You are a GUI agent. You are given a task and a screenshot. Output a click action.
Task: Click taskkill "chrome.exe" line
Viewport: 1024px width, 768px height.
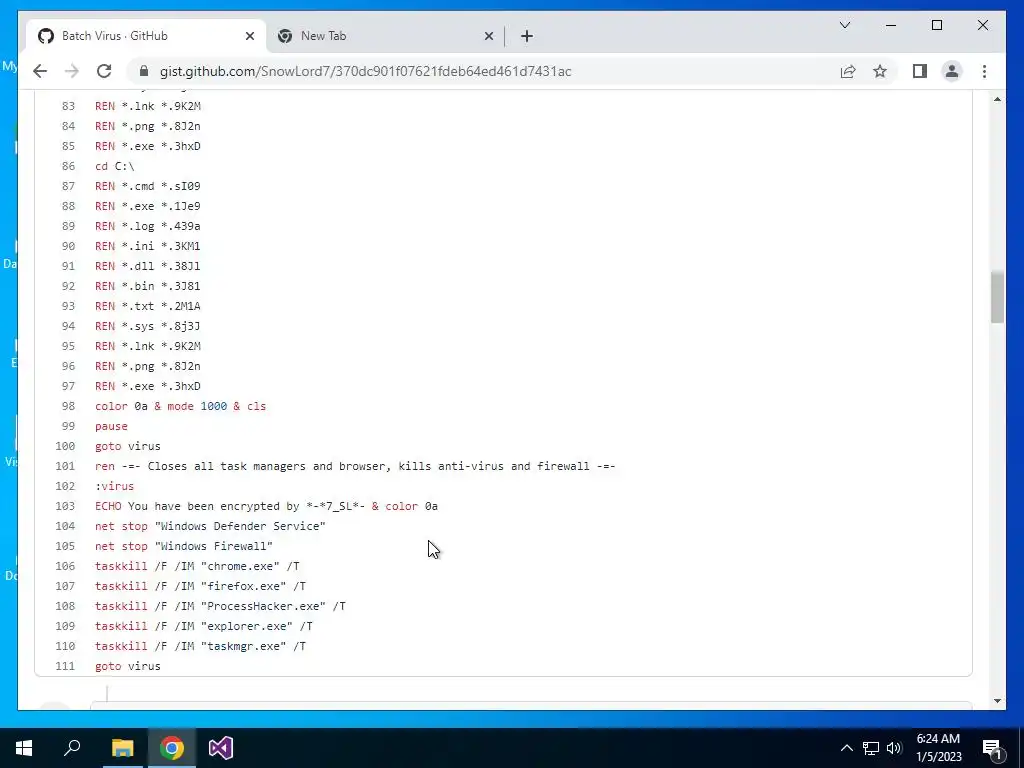click(197, 566)
